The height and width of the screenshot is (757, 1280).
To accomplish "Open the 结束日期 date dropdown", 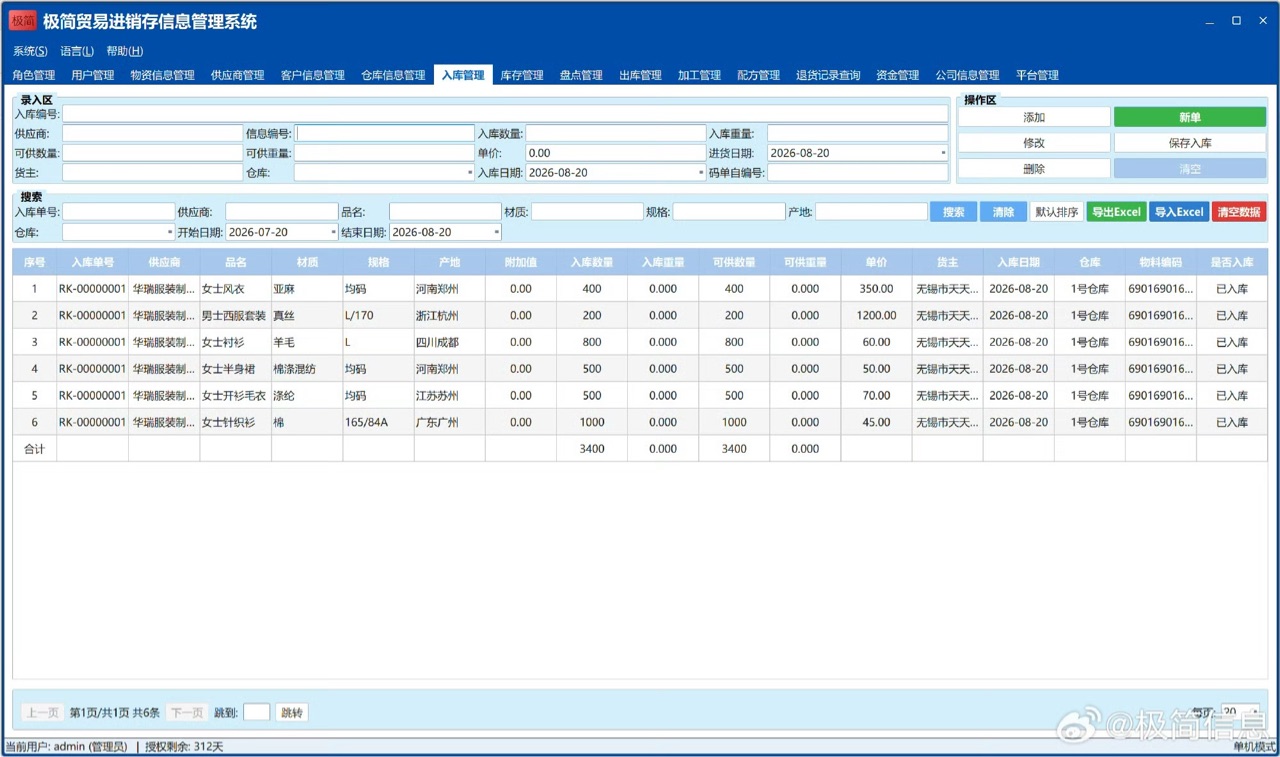I will pyautogui.click(x=496, y=232).
